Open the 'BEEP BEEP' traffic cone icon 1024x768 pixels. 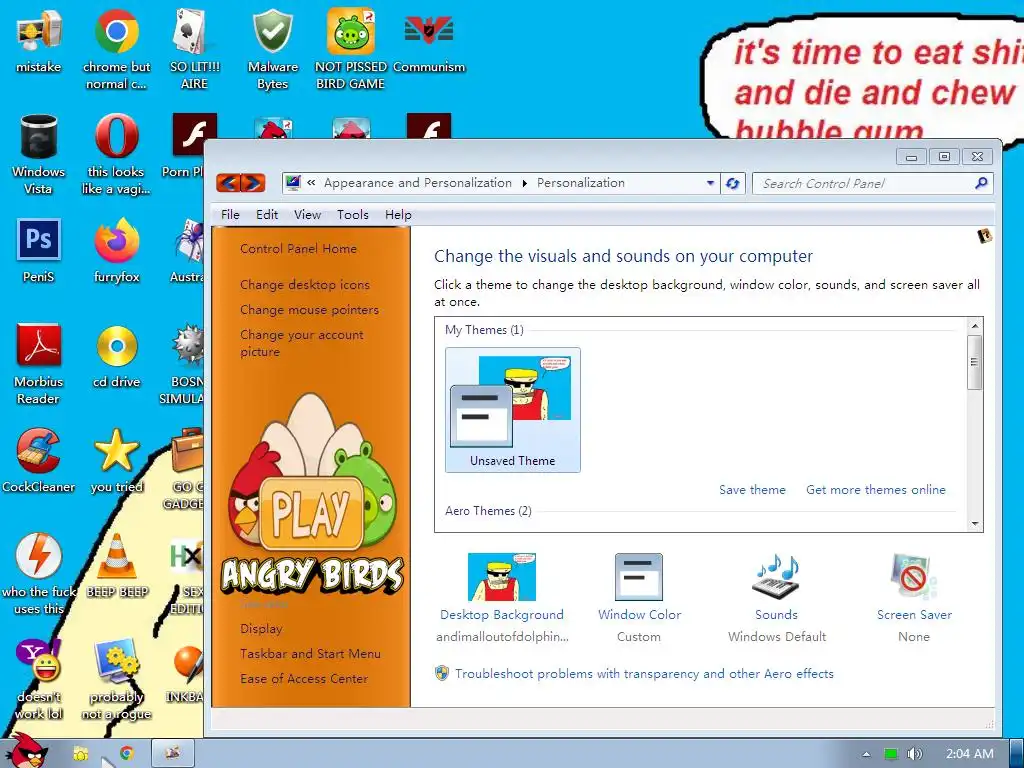(x=117, y=565)
